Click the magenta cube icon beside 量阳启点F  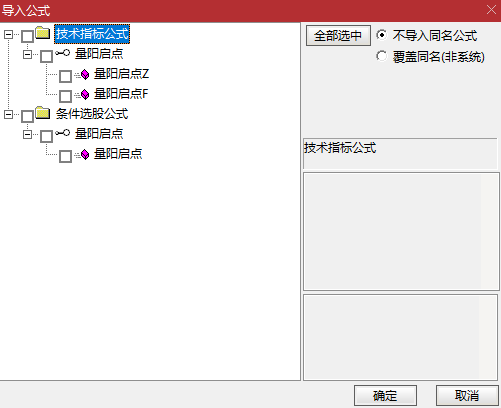pyautogui.click(x=85, y=94)
